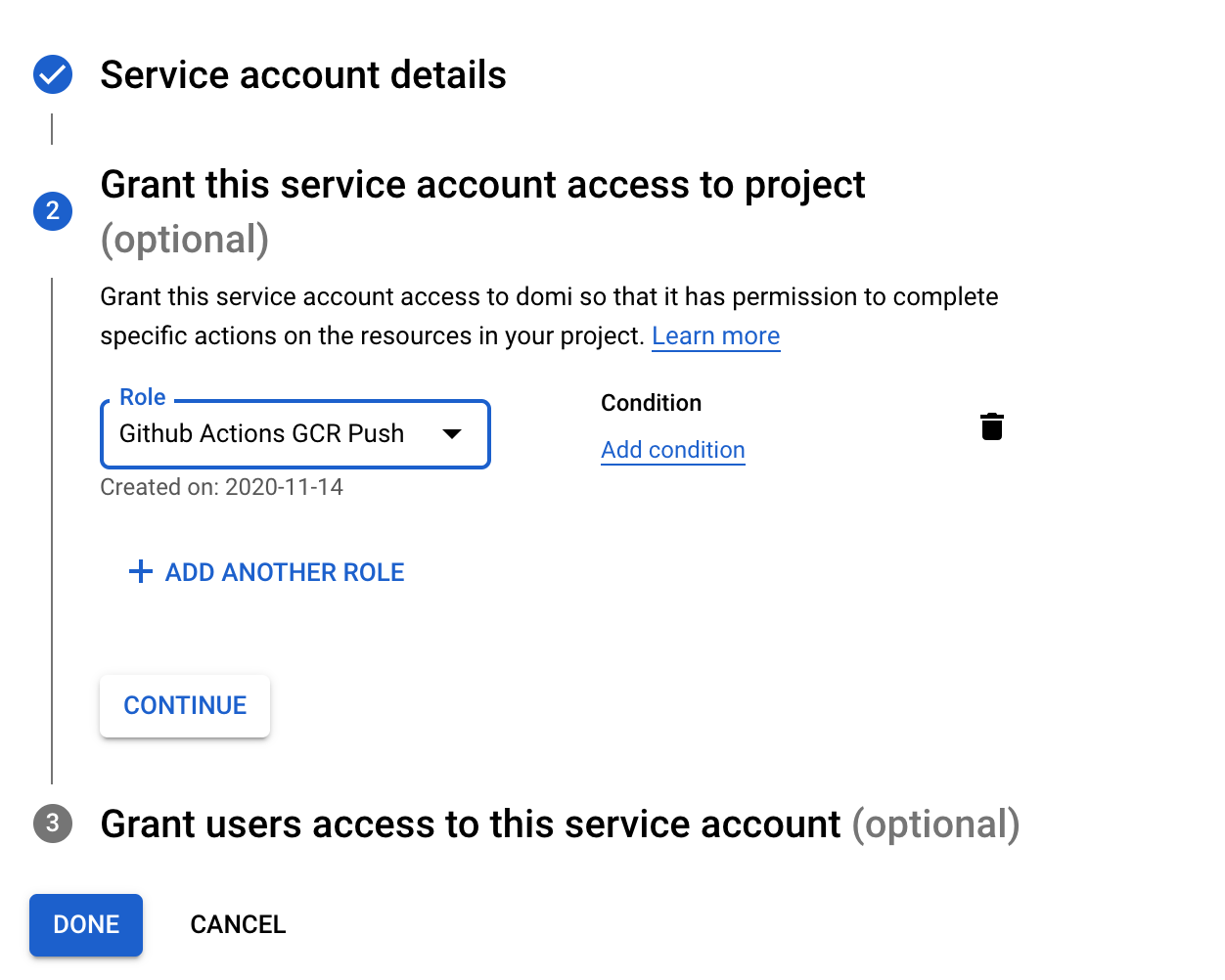Image resolution: width=1225 pixels, height=980 pixels.
Task: Click the completed step checkmark icon
Action: (53, 74)
